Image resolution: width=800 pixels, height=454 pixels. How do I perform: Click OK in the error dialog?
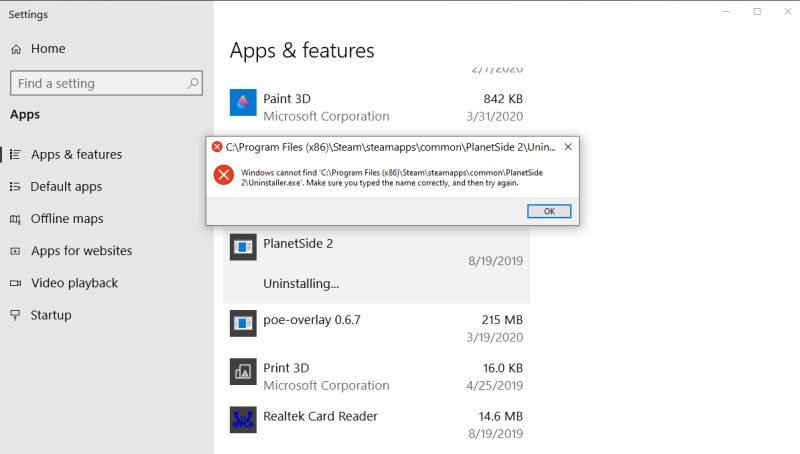point(549,211)
